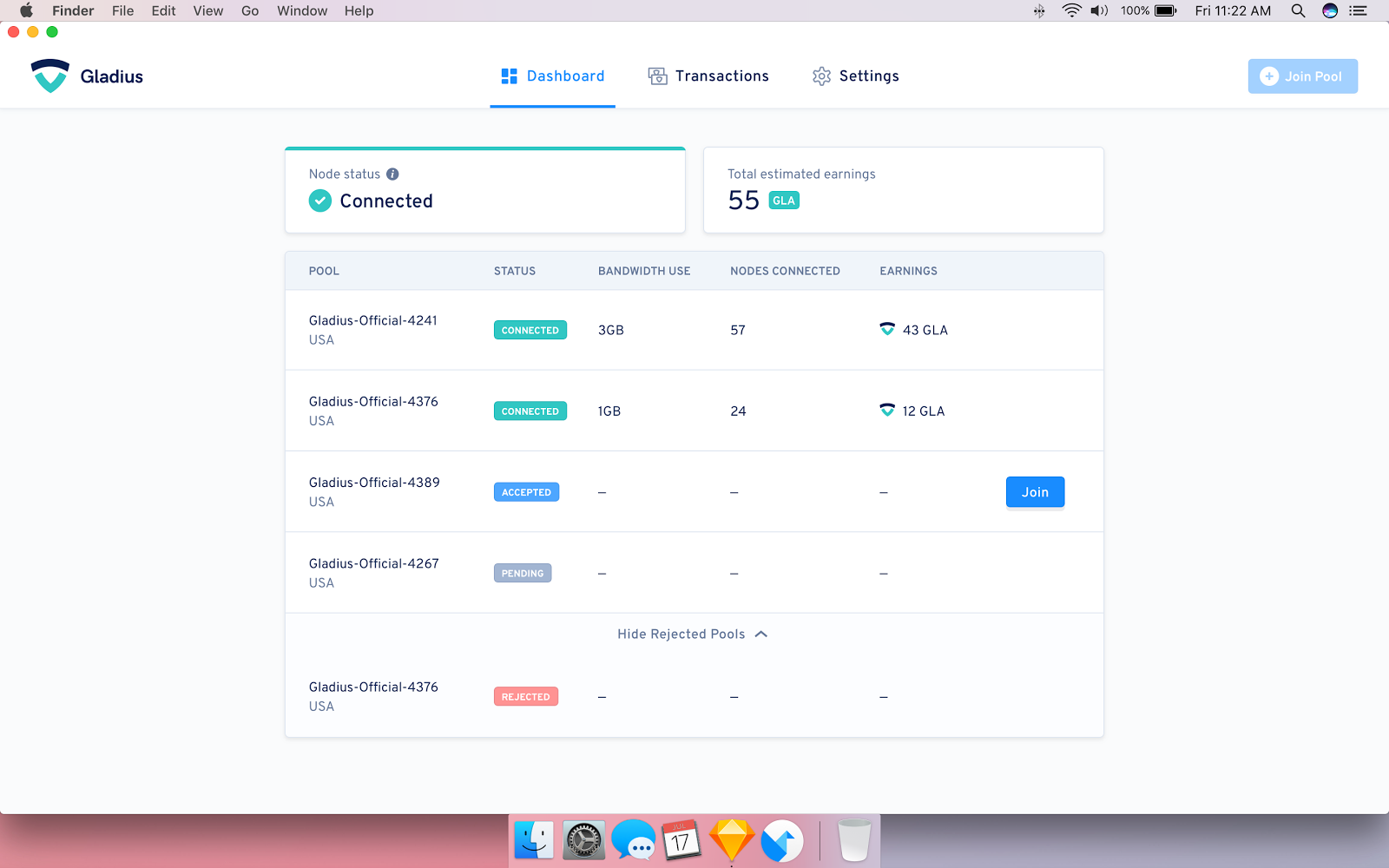Click the REJECTED status badge
Screen dimensions: 1389x868
tap(526, 696)
